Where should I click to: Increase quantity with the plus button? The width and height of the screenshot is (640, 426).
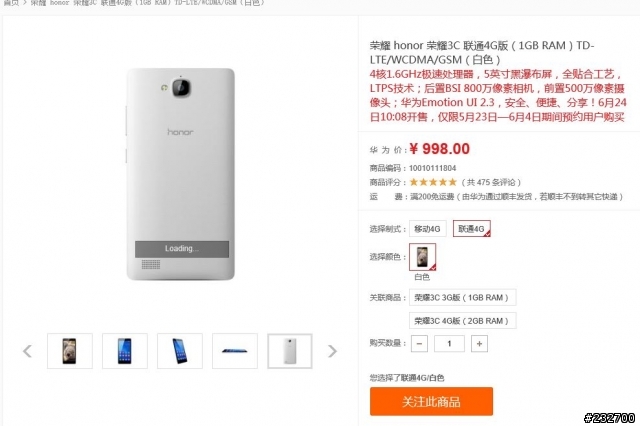click(479, 344)
